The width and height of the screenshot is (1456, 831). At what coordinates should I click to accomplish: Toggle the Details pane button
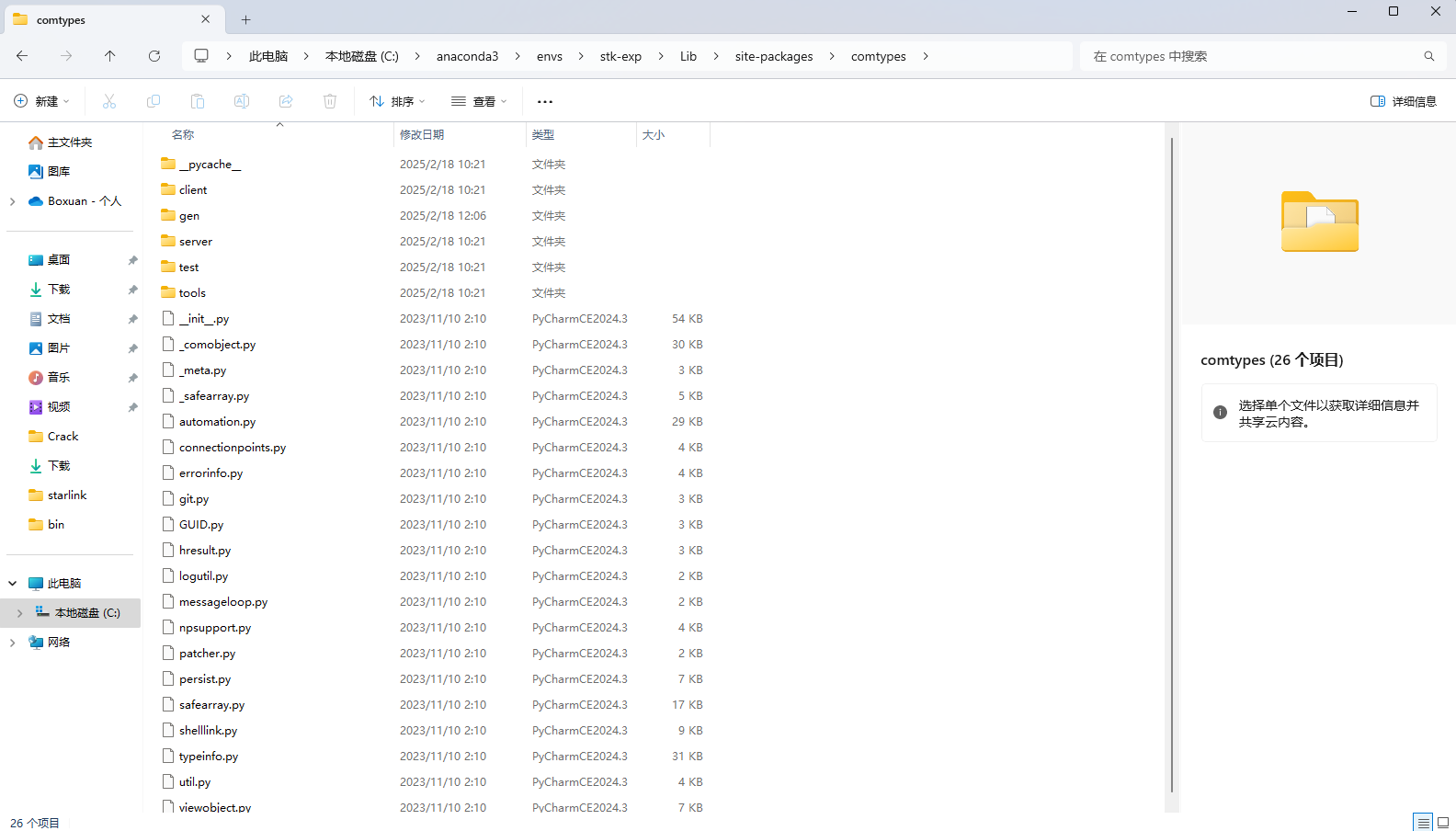tap(1404, 101)
